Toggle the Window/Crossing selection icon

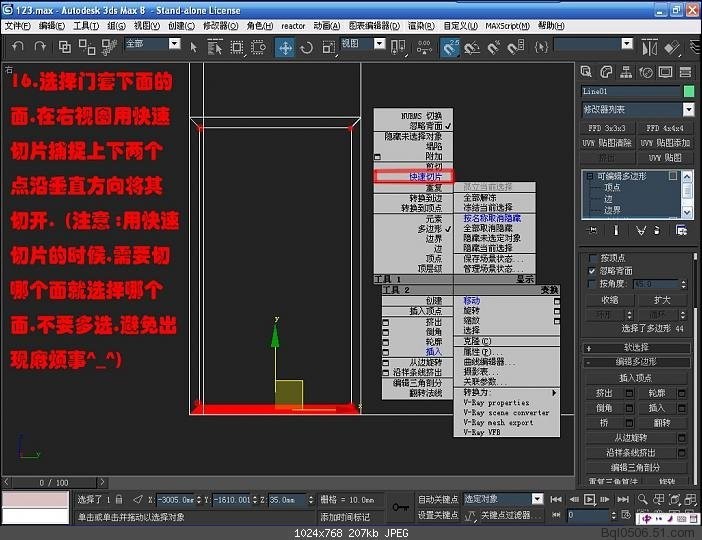pos(258,47)
